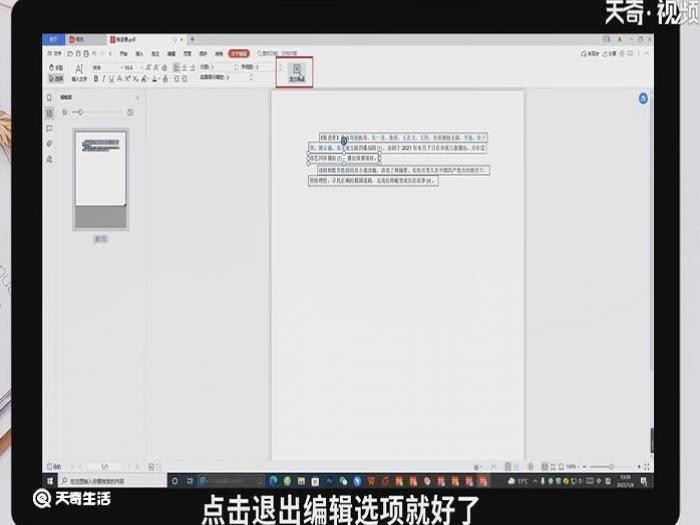Viewport: 700px width, 525px height.
Task: Click the Exit Edit (退出编辑) button
Action: pos(296,72)
